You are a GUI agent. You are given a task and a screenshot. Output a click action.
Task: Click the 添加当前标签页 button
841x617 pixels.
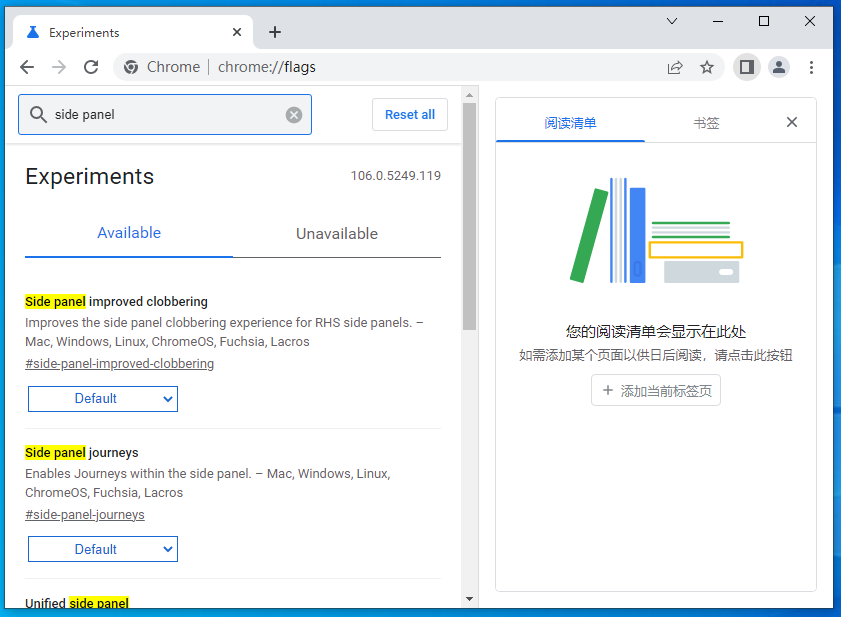pyautogui.click(x=655, y=390)
